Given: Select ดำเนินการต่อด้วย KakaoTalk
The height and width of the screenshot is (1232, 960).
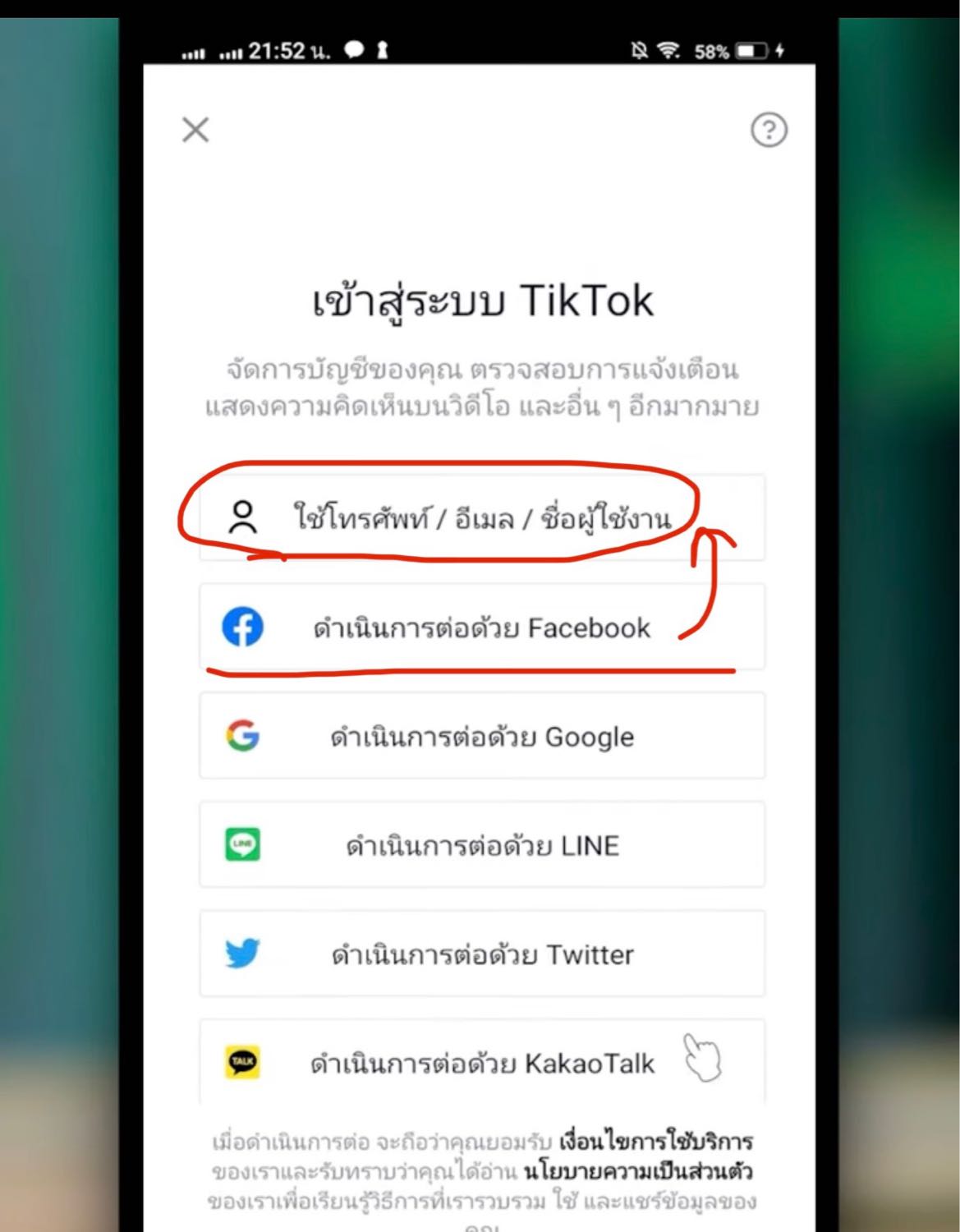Looking at the screenshot, I should coord(482,1062).
